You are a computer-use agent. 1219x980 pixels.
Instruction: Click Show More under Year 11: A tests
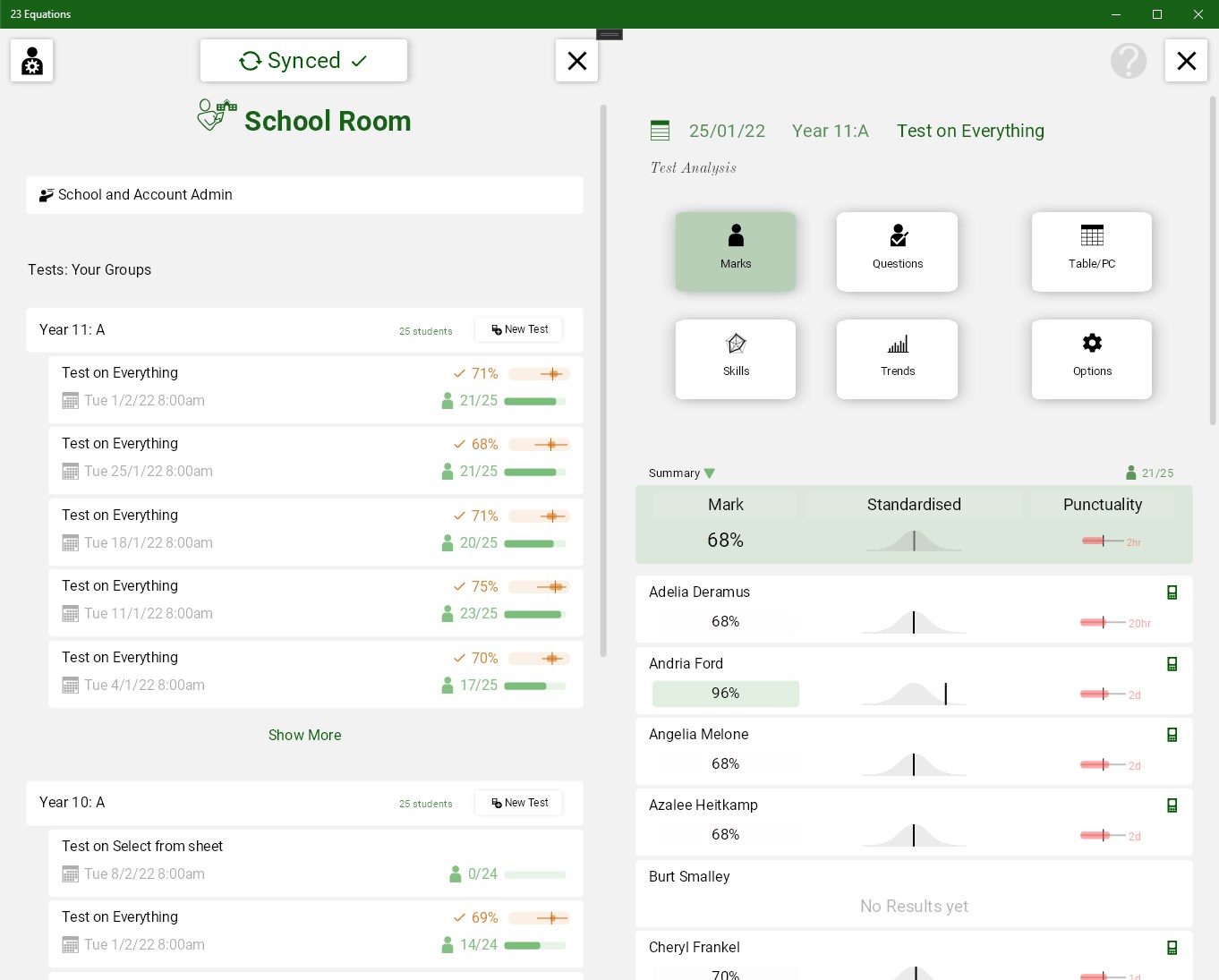point(305,735)
